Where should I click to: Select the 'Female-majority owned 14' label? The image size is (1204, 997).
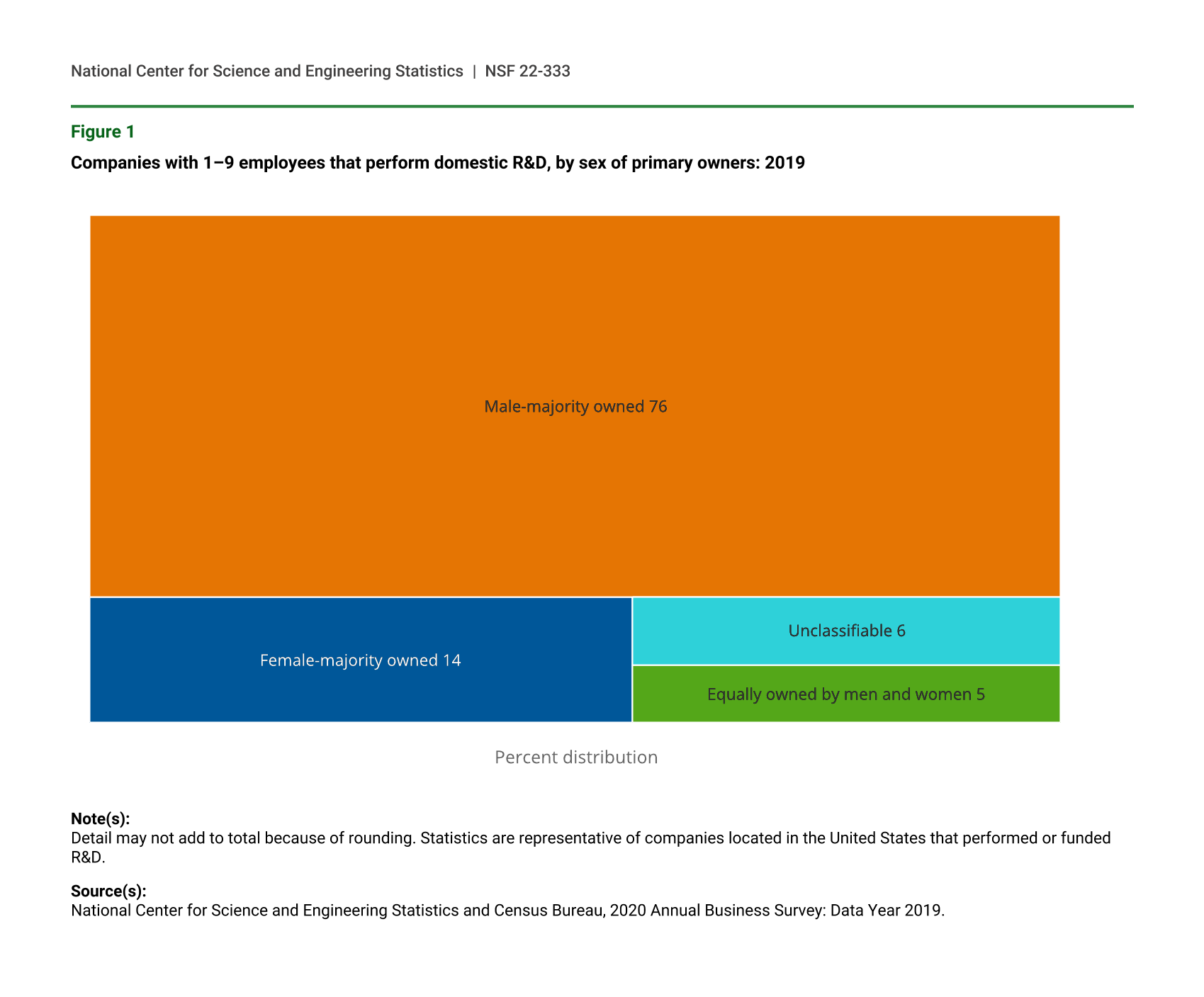click(360, 660)
